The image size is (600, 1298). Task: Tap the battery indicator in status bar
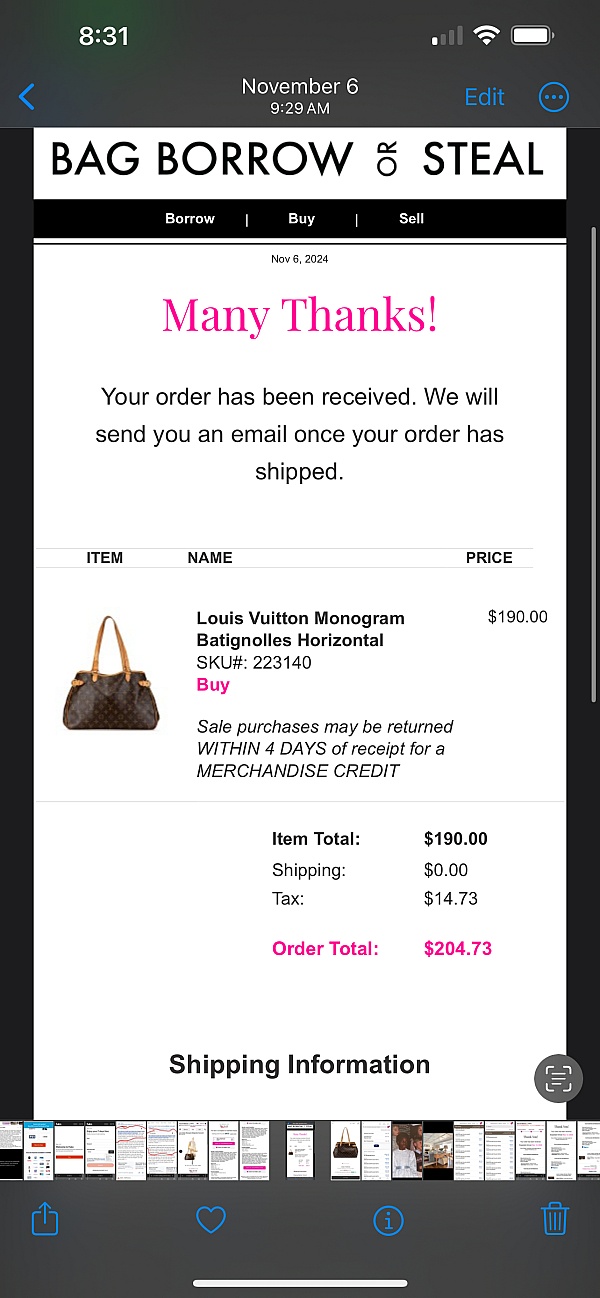[532, 36]
